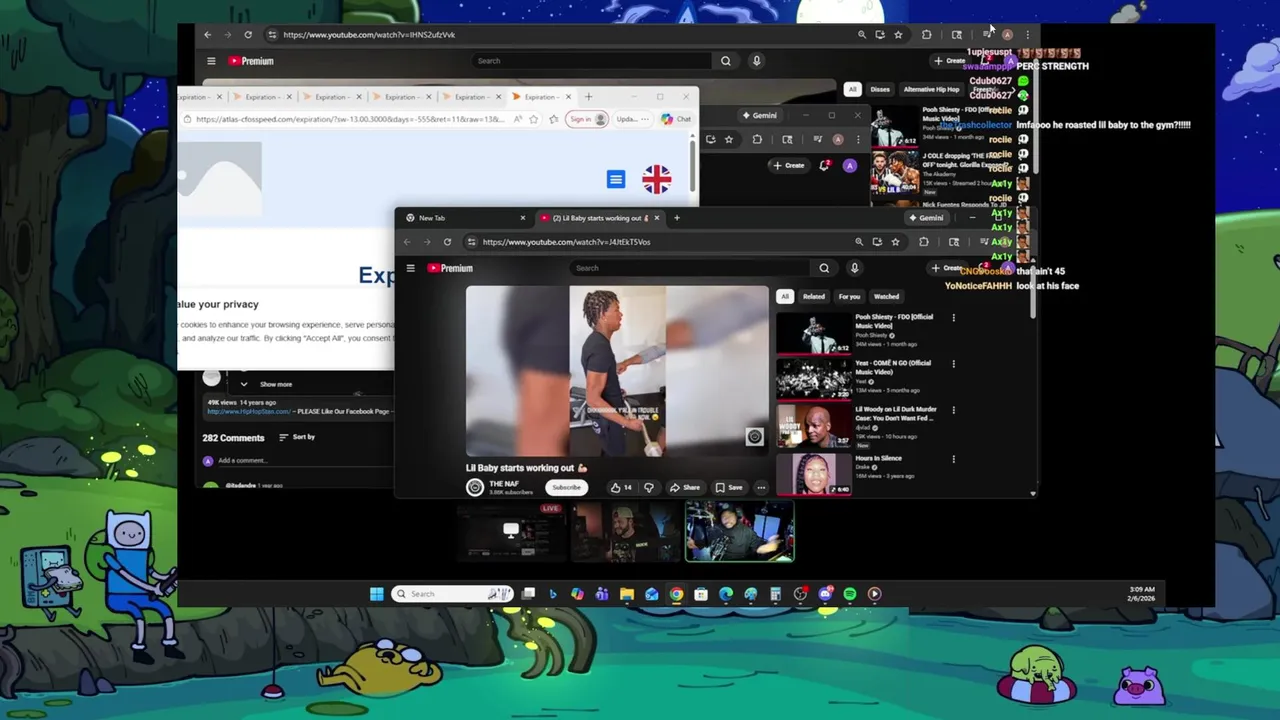Image resolution: width=1280 pixels, height=720 pixels.
Task: Select the Watched filter chip
Action: (x=886, y=296)
